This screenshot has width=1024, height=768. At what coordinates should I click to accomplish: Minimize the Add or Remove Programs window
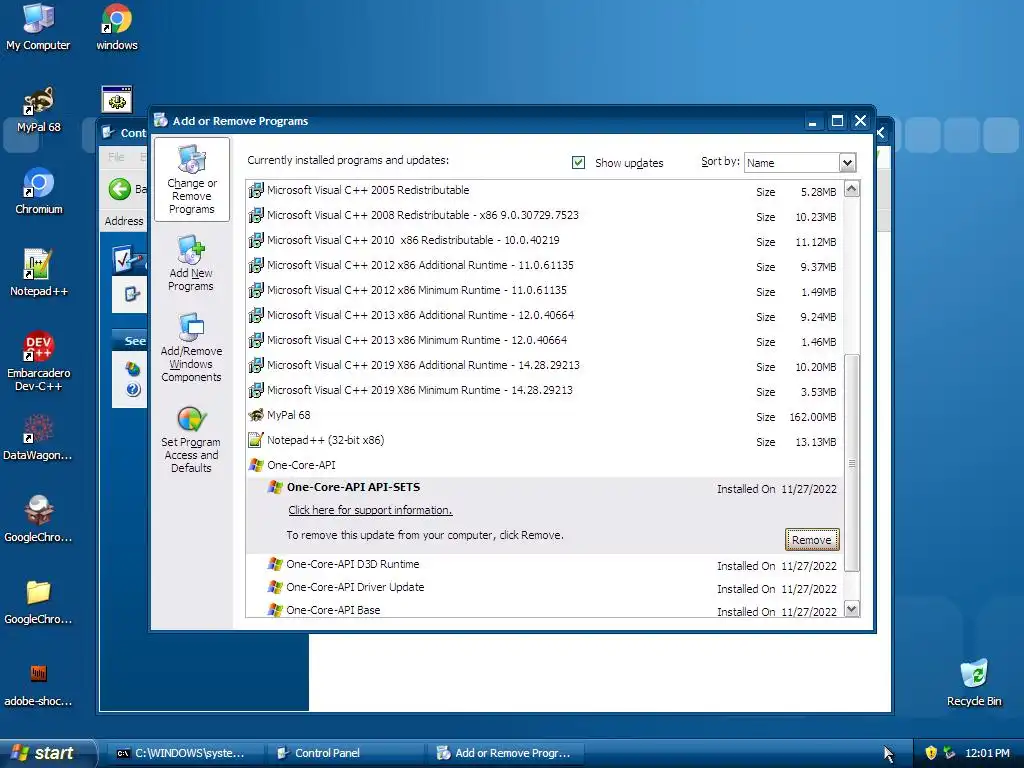point(812,121)
